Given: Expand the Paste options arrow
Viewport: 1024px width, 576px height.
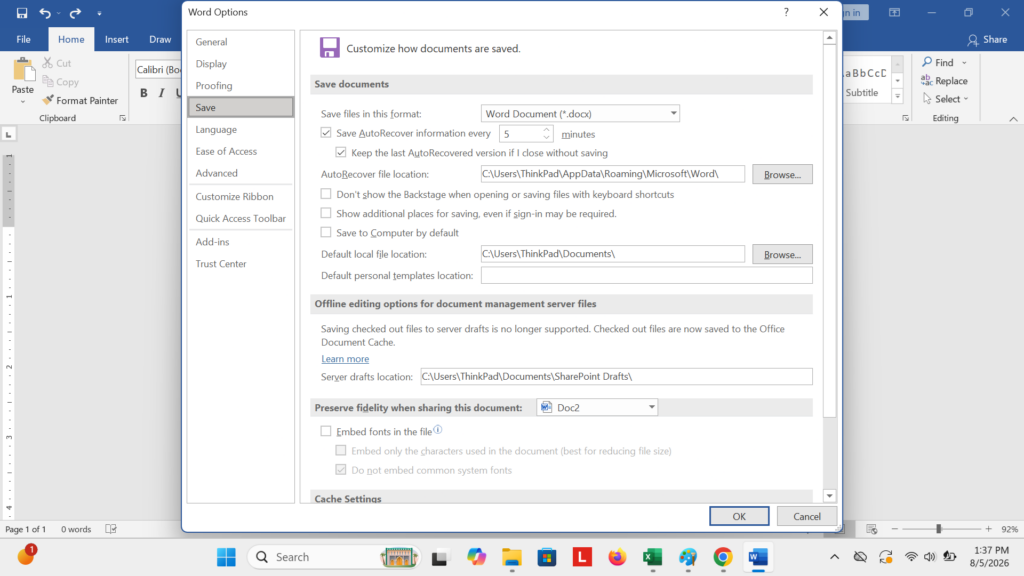Looking at the screenshot, I should tap(23, 102).
